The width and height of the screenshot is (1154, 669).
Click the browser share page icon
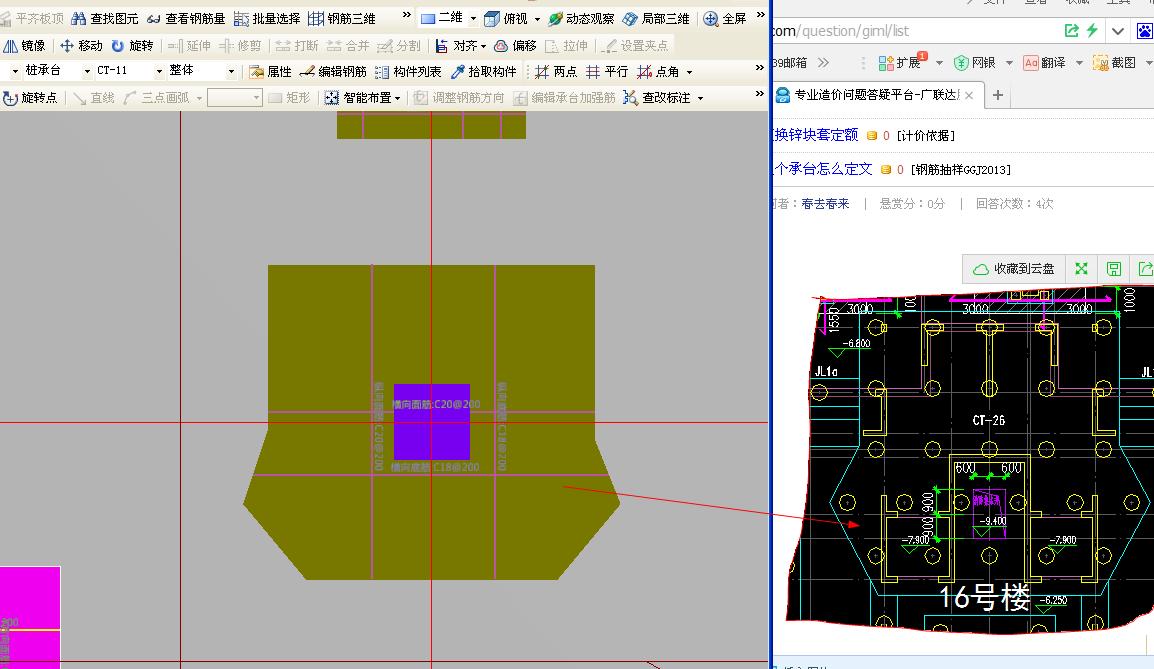[x=1072, y=31]
